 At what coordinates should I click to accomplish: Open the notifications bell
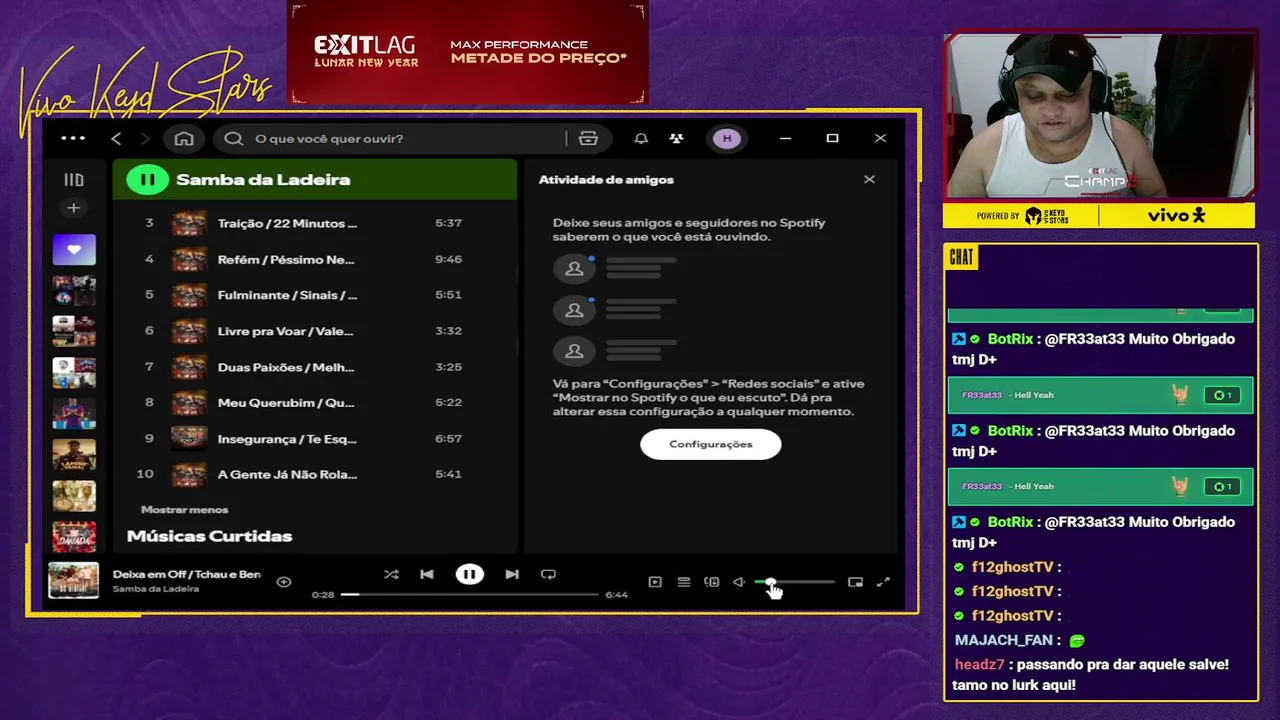point(641,139)
